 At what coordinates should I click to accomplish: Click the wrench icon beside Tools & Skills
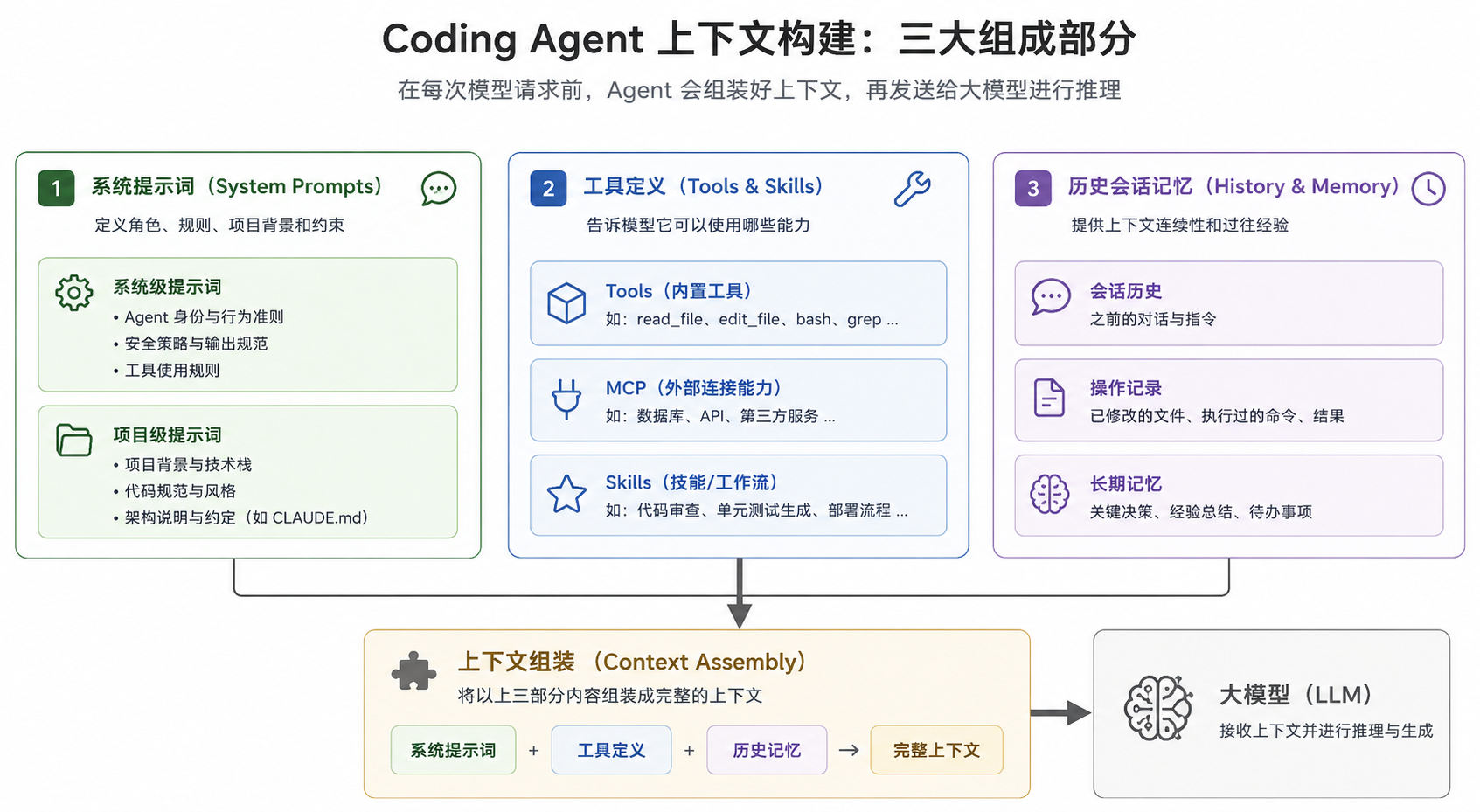(913, 188)
